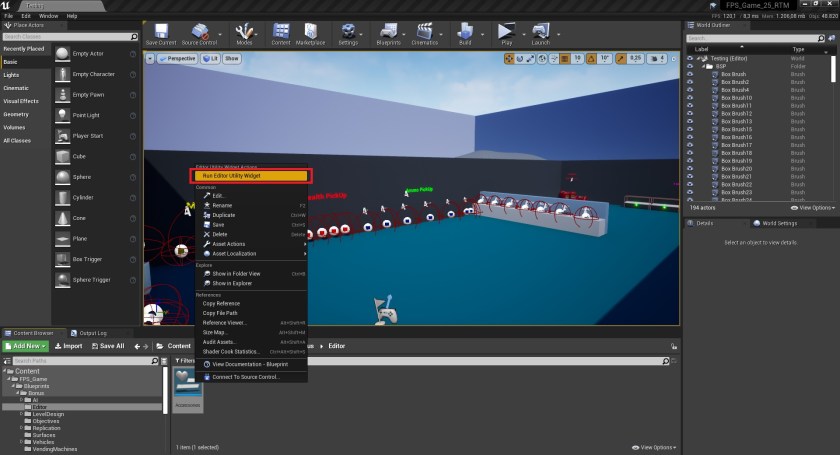This screenshot has height=455, width=840.
Task: Open the Source Control toolbar icon
Action: click(x=202, y=33)
